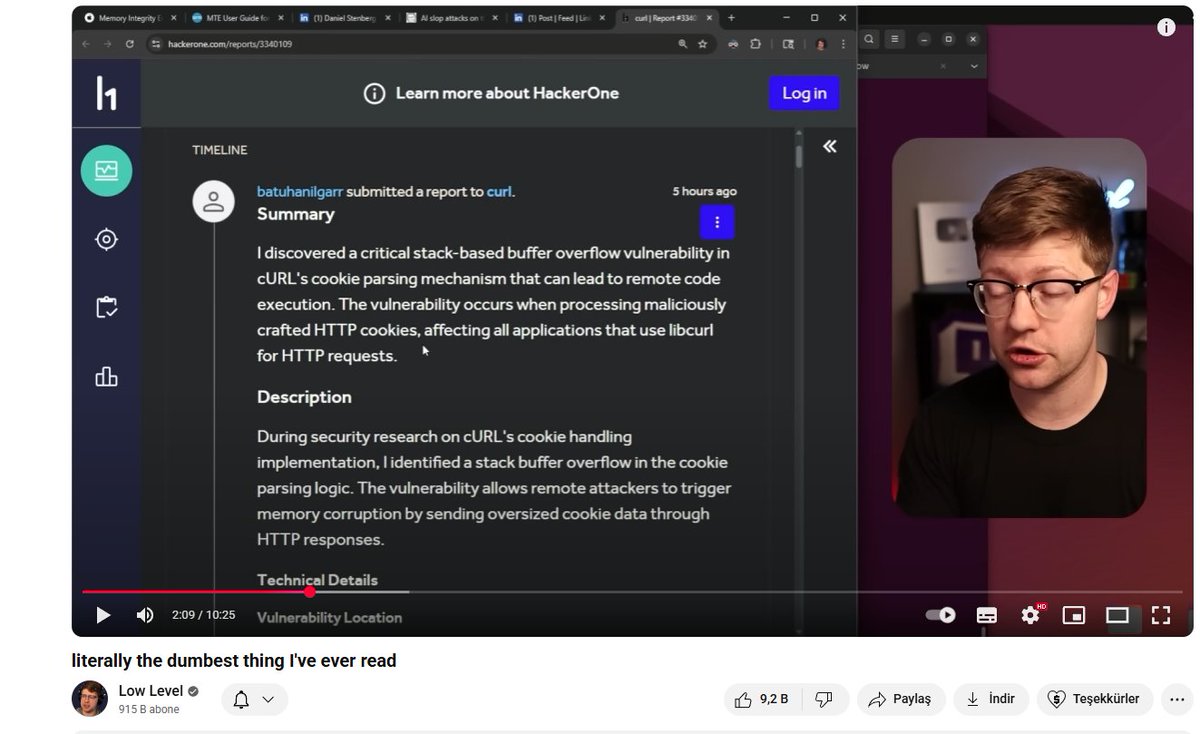
Task: Click the video title text
Action: [234, 660]
